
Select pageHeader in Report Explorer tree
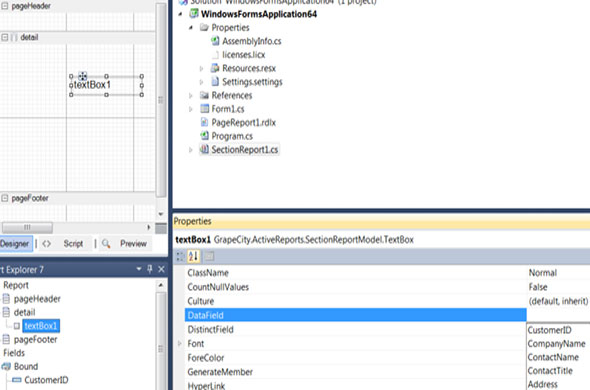[37, 299]
